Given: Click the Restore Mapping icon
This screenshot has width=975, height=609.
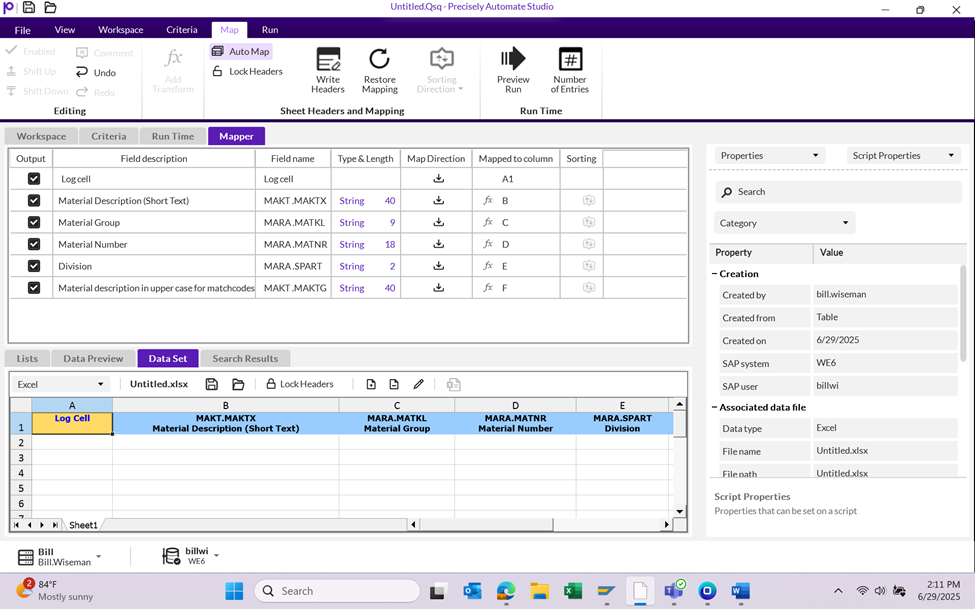Looking at the screenshot, I should tap(379, 60).
